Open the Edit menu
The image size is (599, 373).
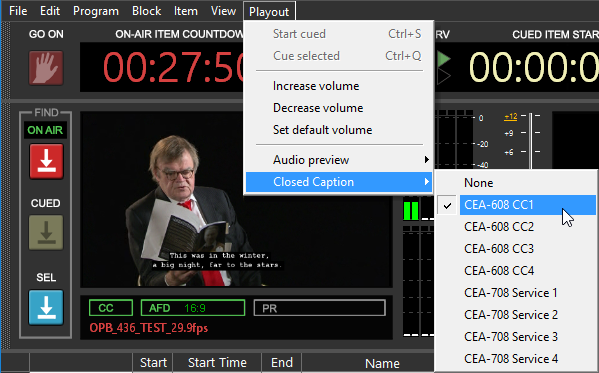(50, 11)
